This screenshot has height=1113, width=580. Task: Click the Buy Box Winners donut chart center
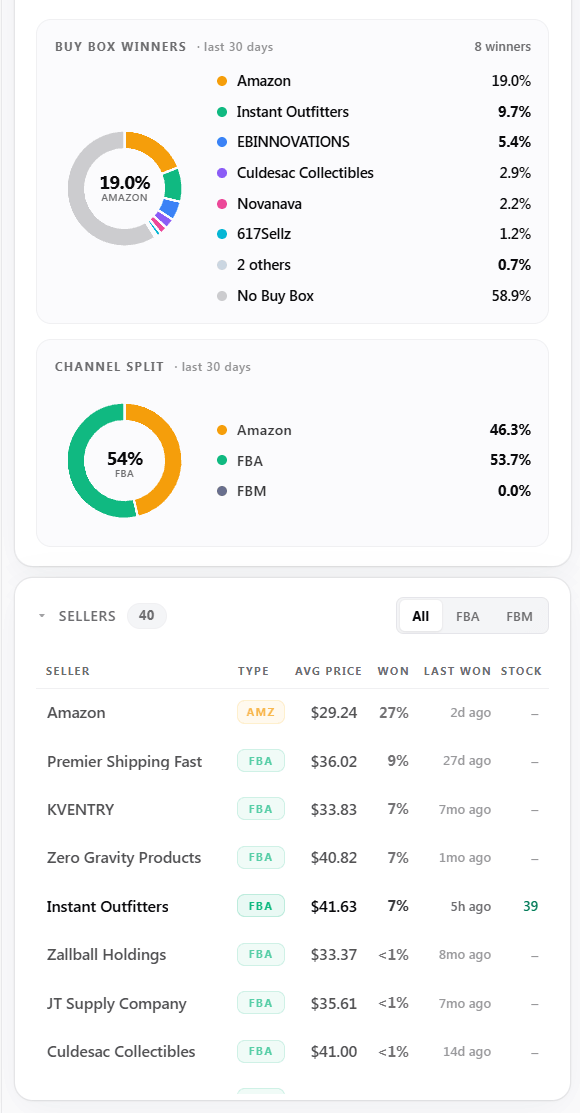coord(124,187)
